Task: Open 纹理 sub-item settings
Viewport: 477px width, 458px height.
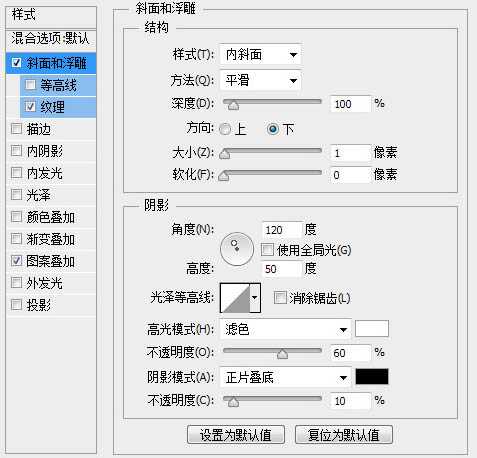Action: 58,107
